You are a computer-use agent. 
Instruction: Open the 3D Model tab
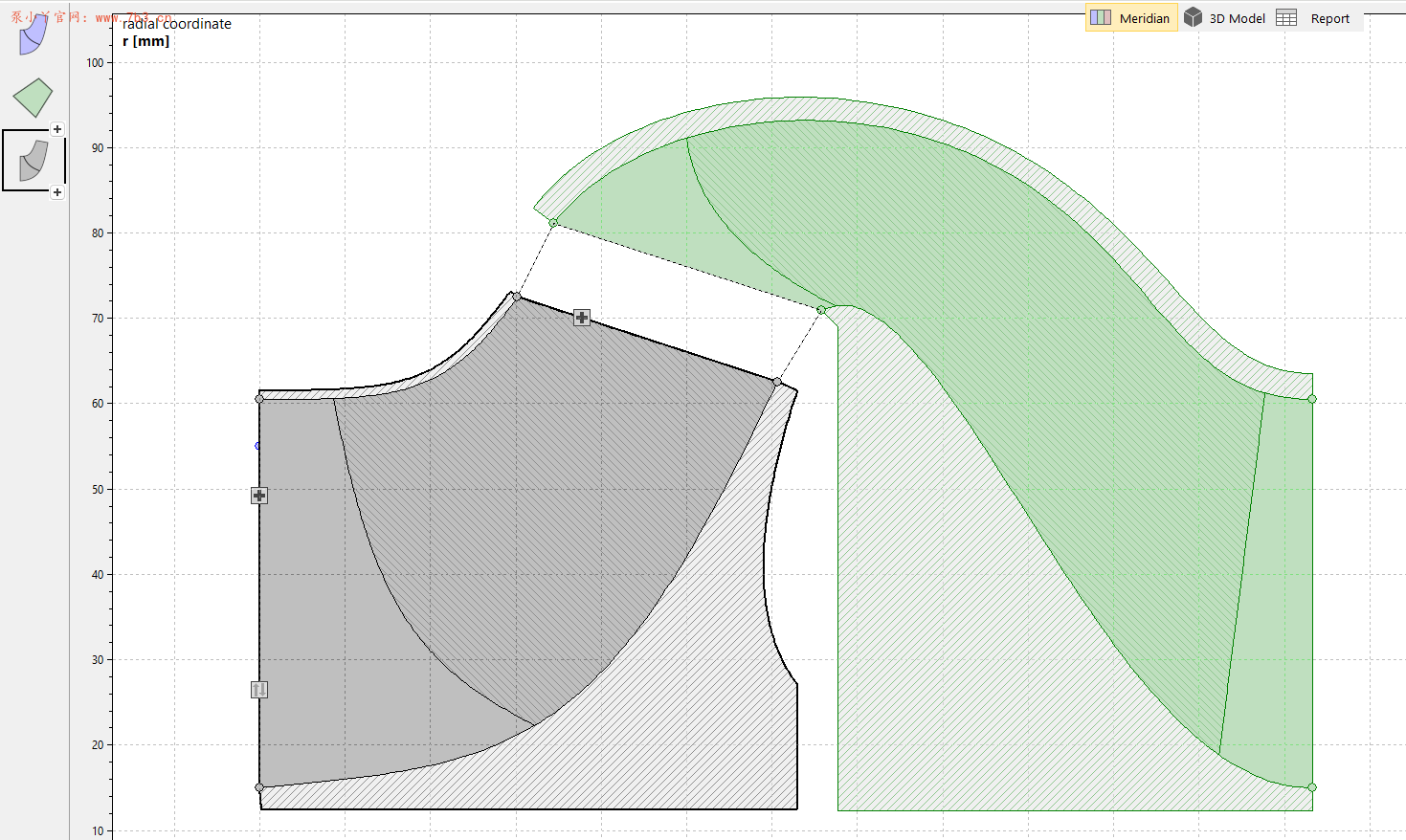tap(1237, 18)
